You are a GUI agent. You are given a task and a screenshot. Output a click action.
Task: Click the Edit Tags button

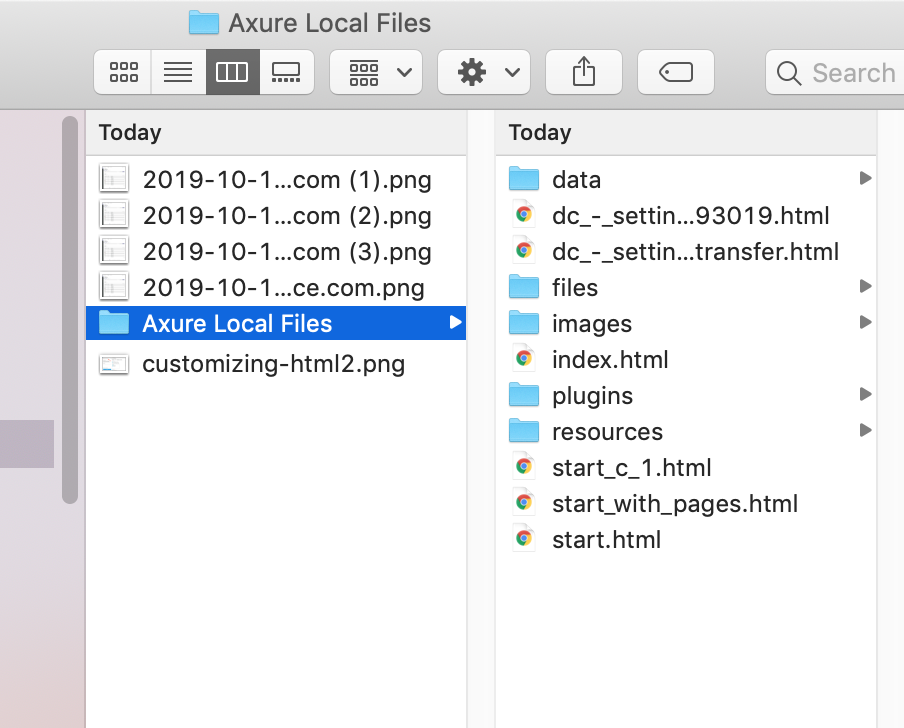pos(675,72)
